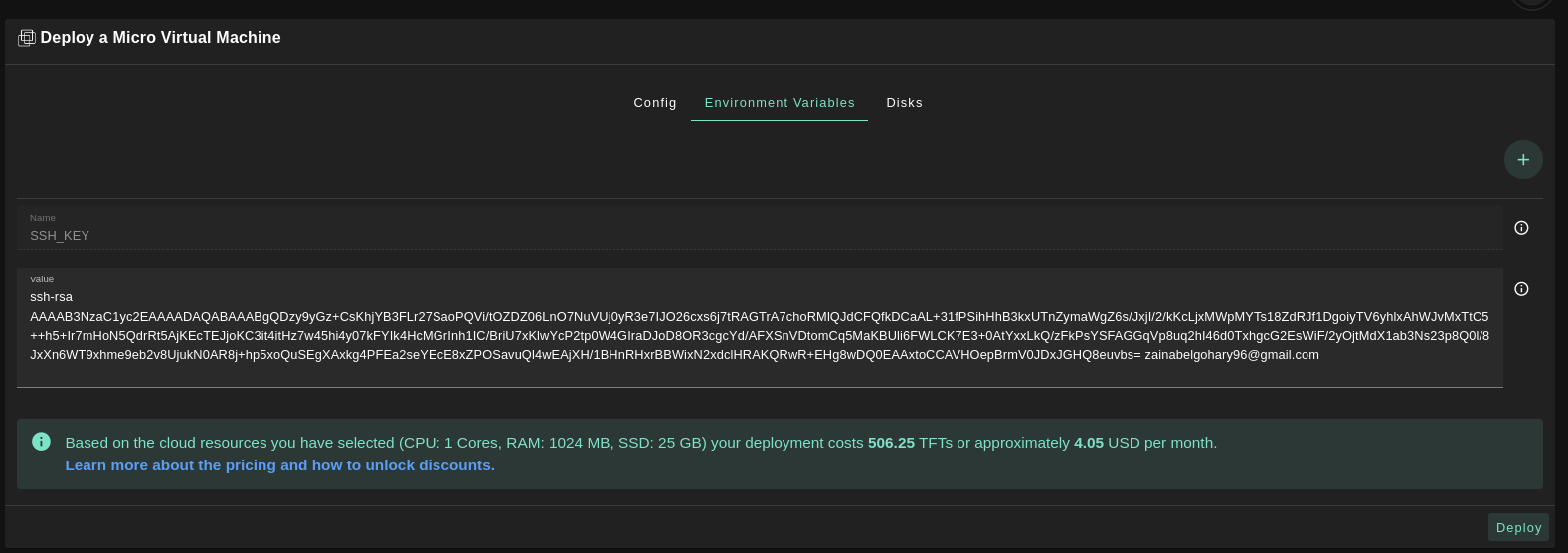Click the green info icon in pricing alert

(x=41, y=442)
